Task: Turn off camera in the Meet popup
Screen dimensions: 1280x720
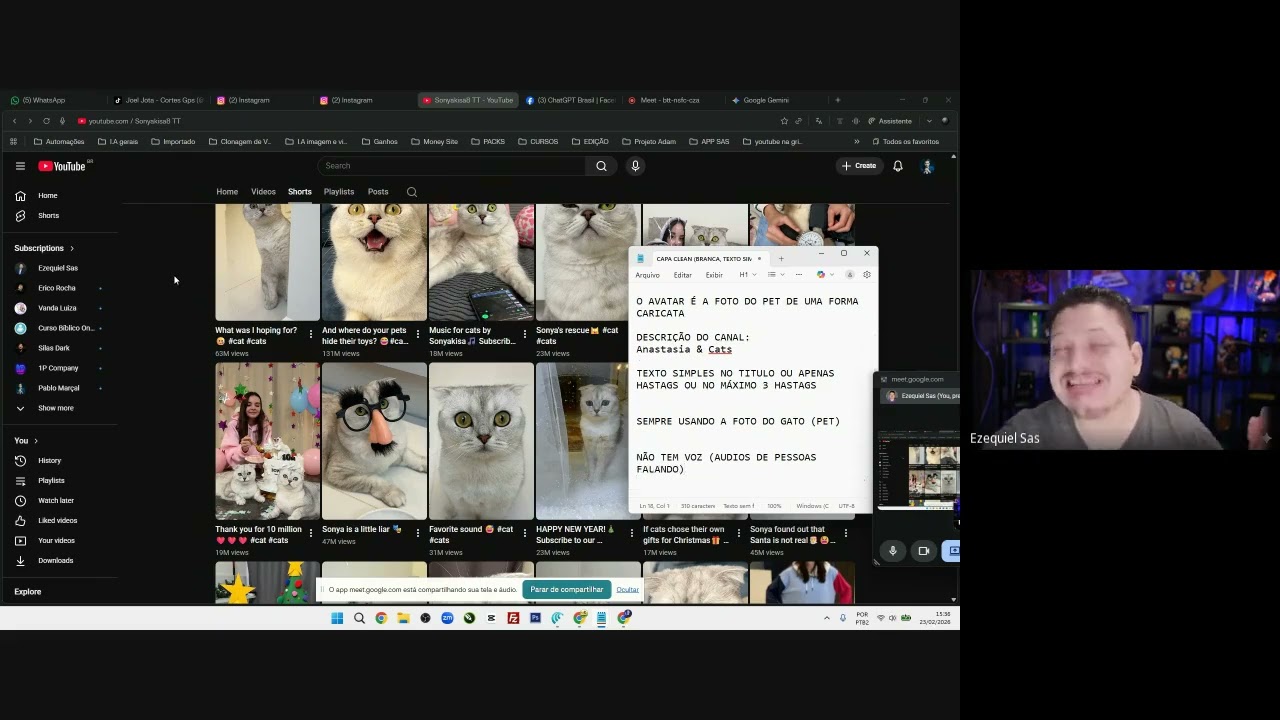Action: [x=923, y=551]
